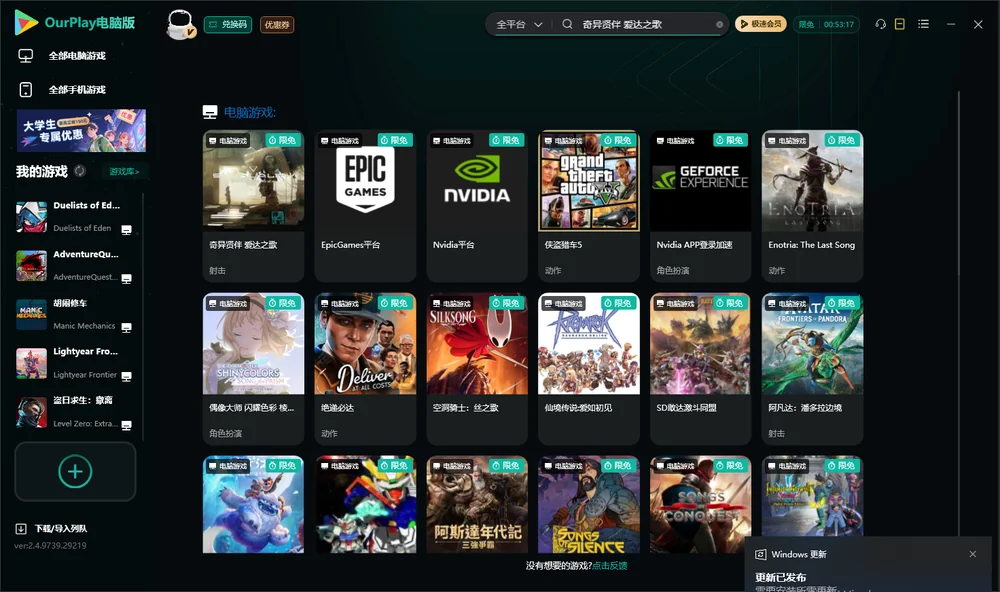
Task: Add a game with the plus button
Action: [75, 471]
